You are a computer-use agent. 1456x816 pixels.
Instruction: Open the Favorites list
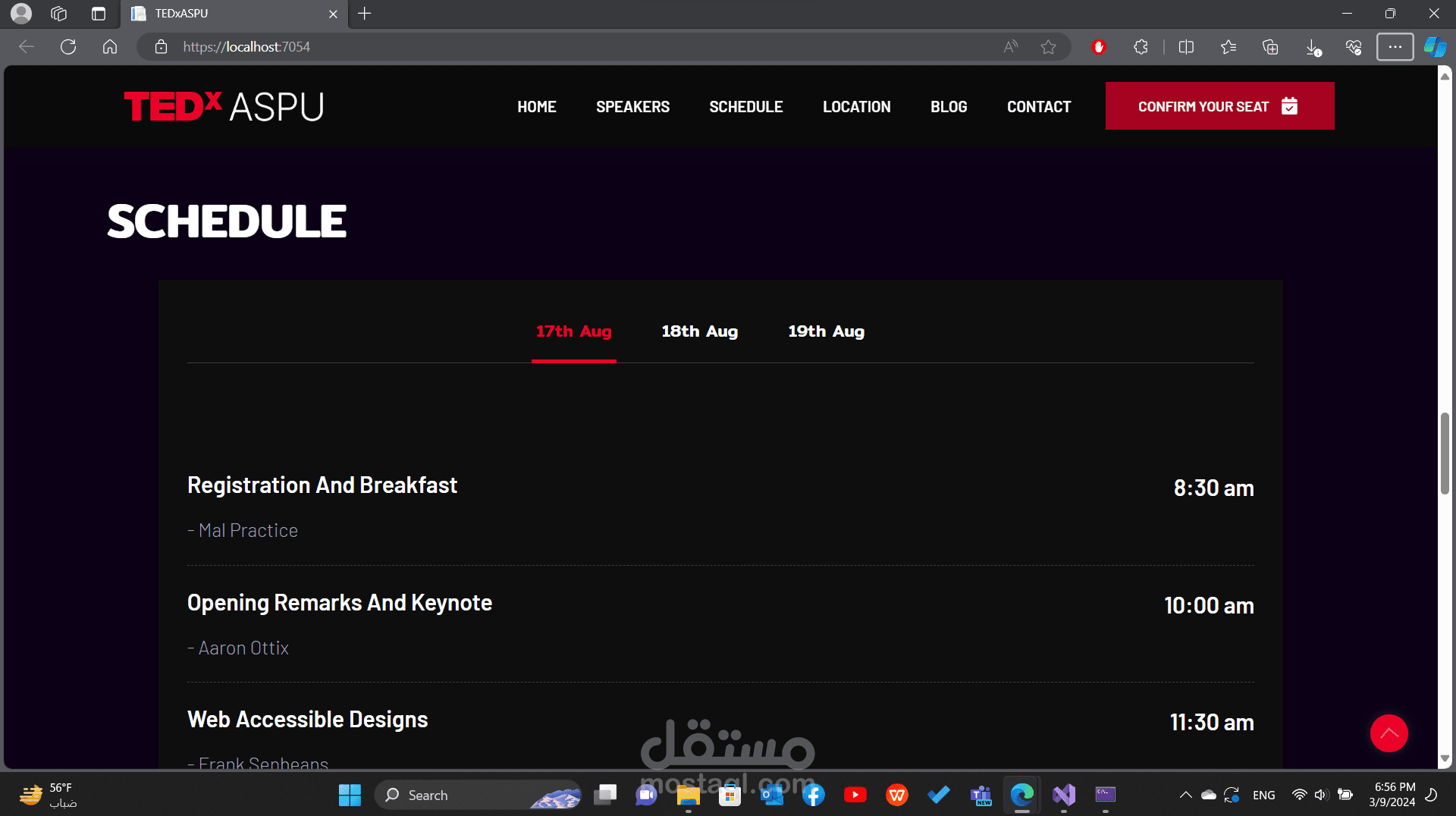click(1228, 47)
